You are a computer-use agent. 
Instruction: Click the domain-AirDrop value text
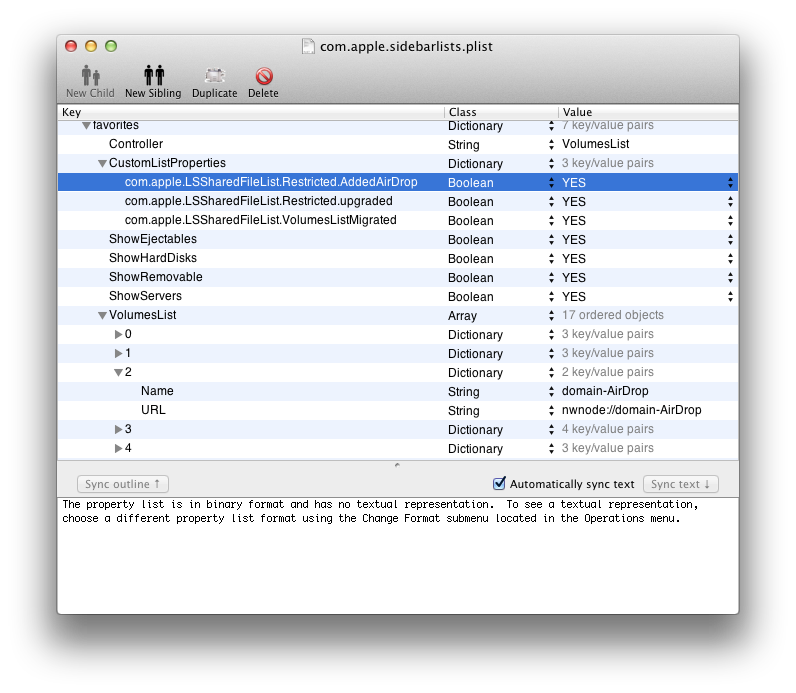click(605, 391)
